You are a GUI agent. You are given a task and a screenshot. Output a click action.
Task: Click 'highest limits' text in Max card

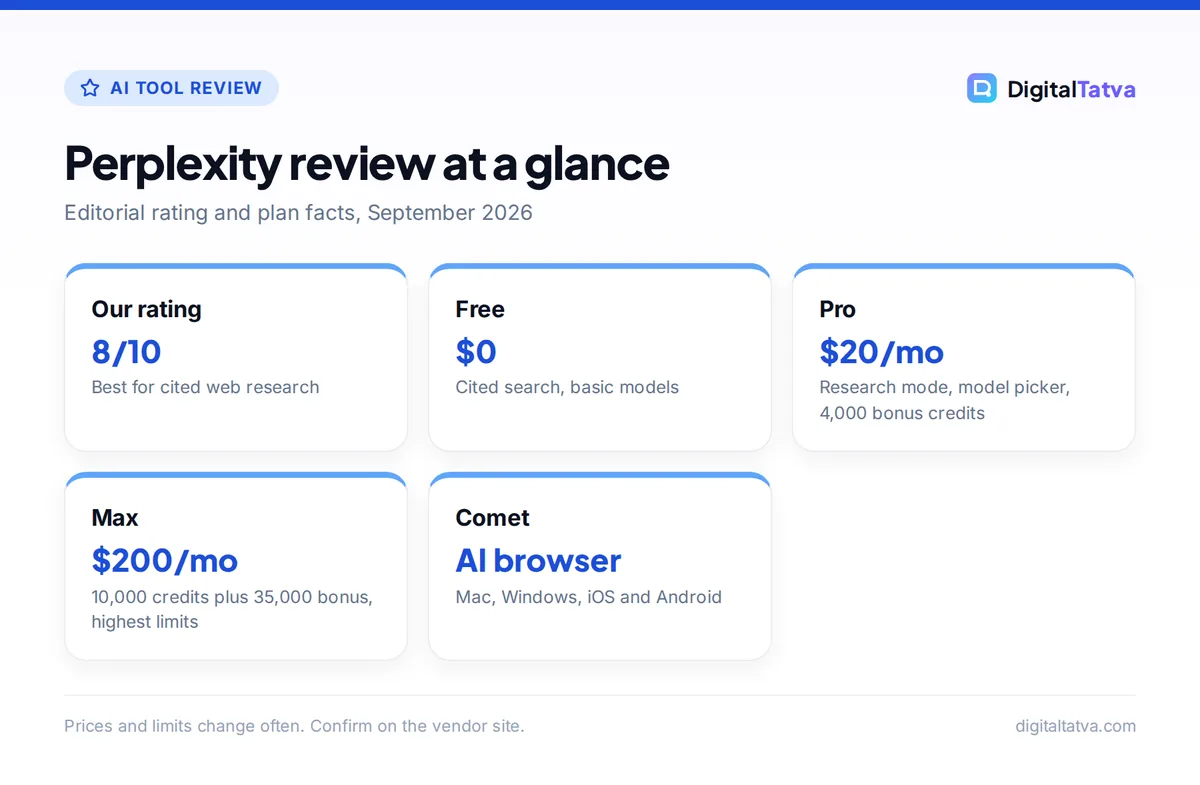coord(145,622)
